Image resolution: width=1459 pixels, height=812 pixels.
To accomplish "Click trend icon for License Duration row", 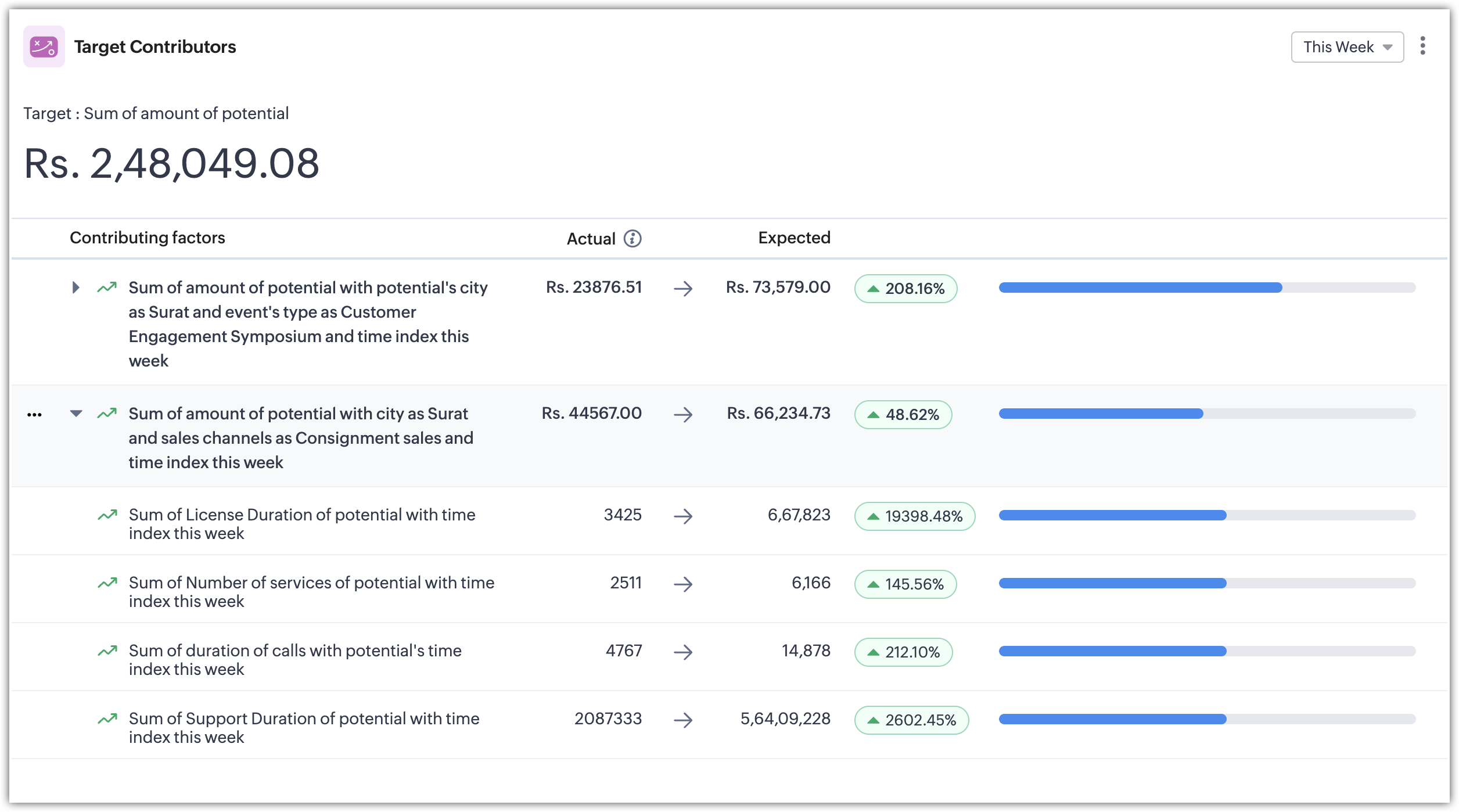I will pos(107,515).
